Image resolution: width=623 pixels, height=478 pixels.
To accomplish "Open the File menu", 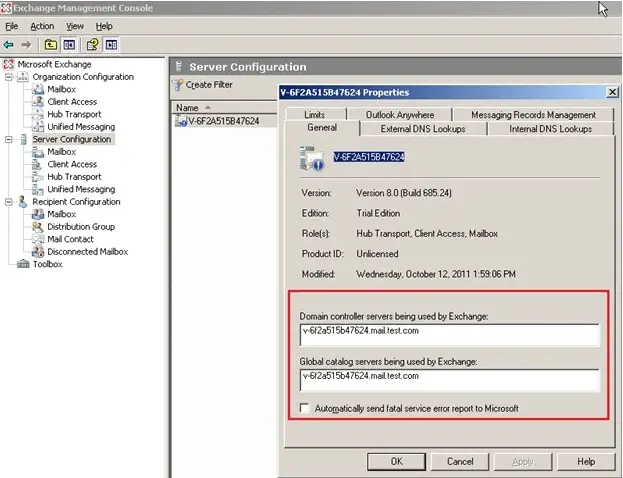I will pyautogui.click(x=12, y=26).
